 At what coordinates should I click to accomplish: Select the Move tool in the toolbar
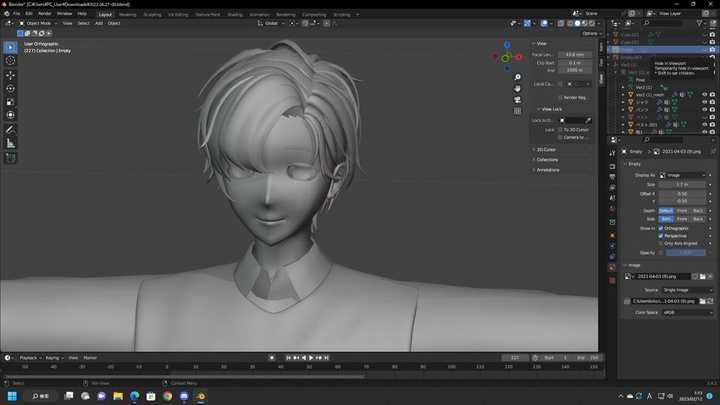(x=11, y=75)
